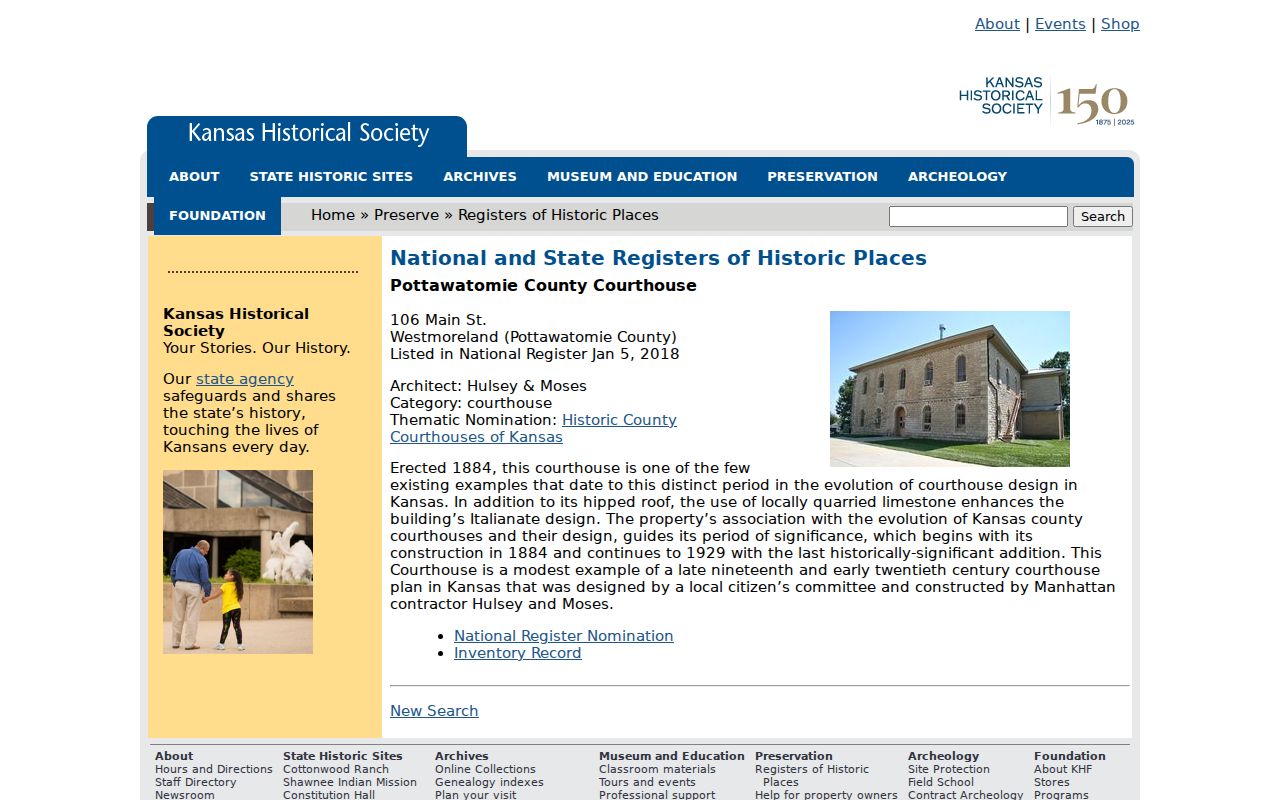Image resolution: width=1280 pixels, height=800 pixels.
Task: Click the Kansas Historical Society banner title
Action: pos(308,133)
